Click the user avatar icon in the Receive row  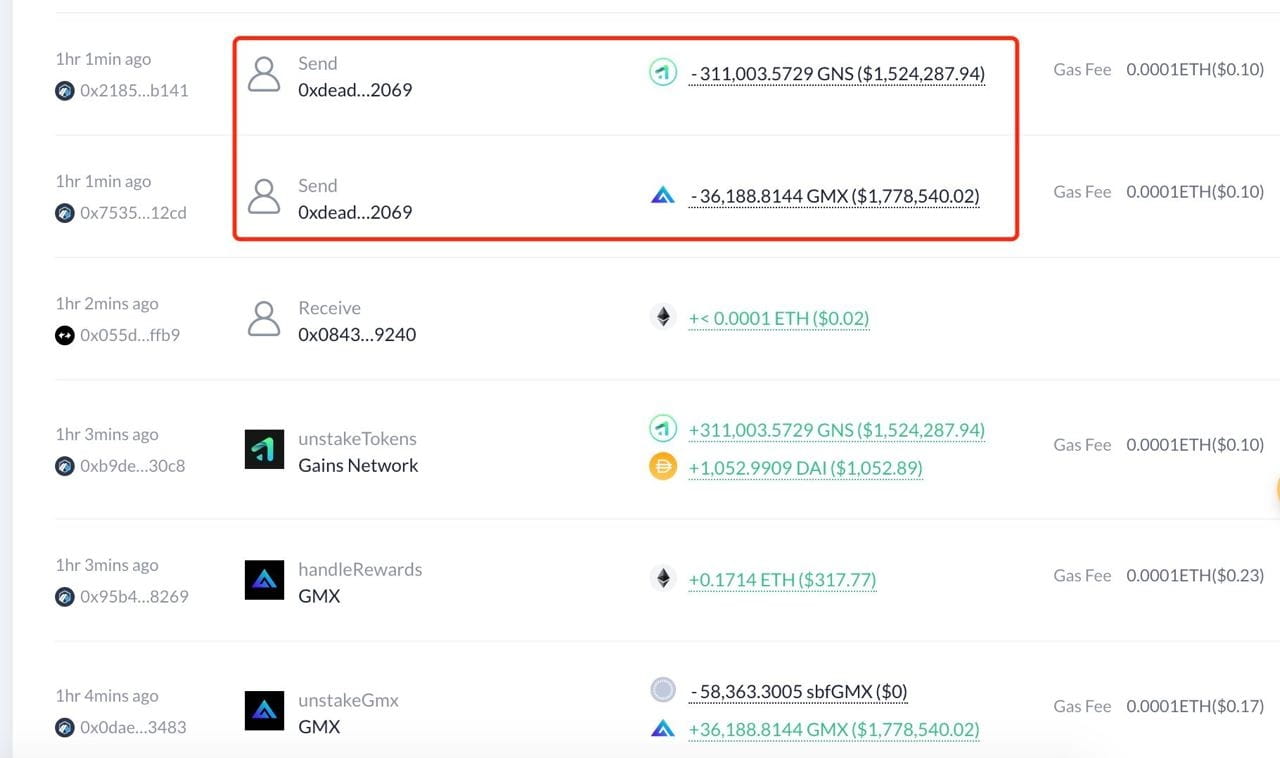point(264,319)
